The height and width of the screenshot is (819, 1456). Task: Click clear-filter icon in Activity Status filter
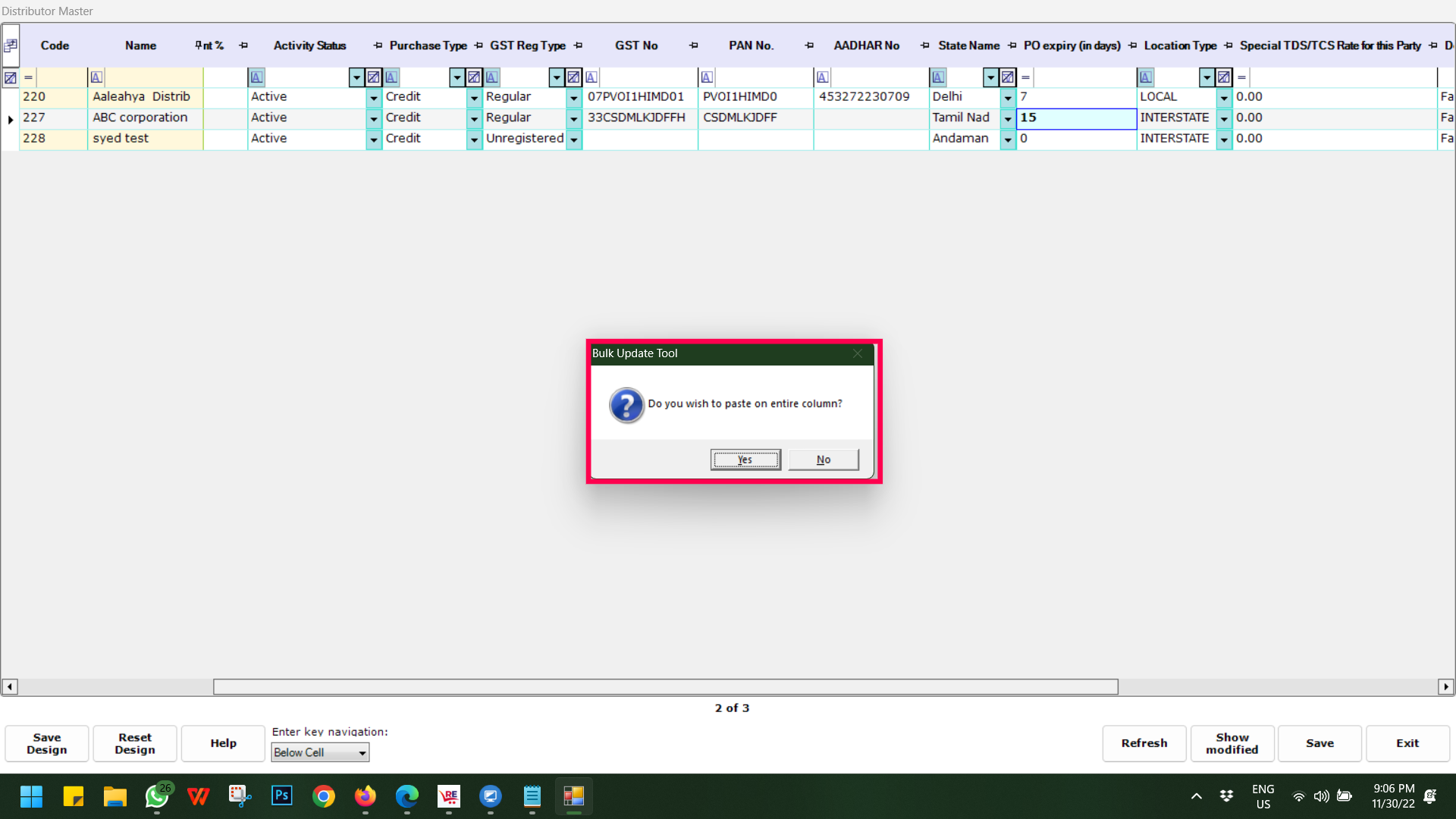pos(373,77)
